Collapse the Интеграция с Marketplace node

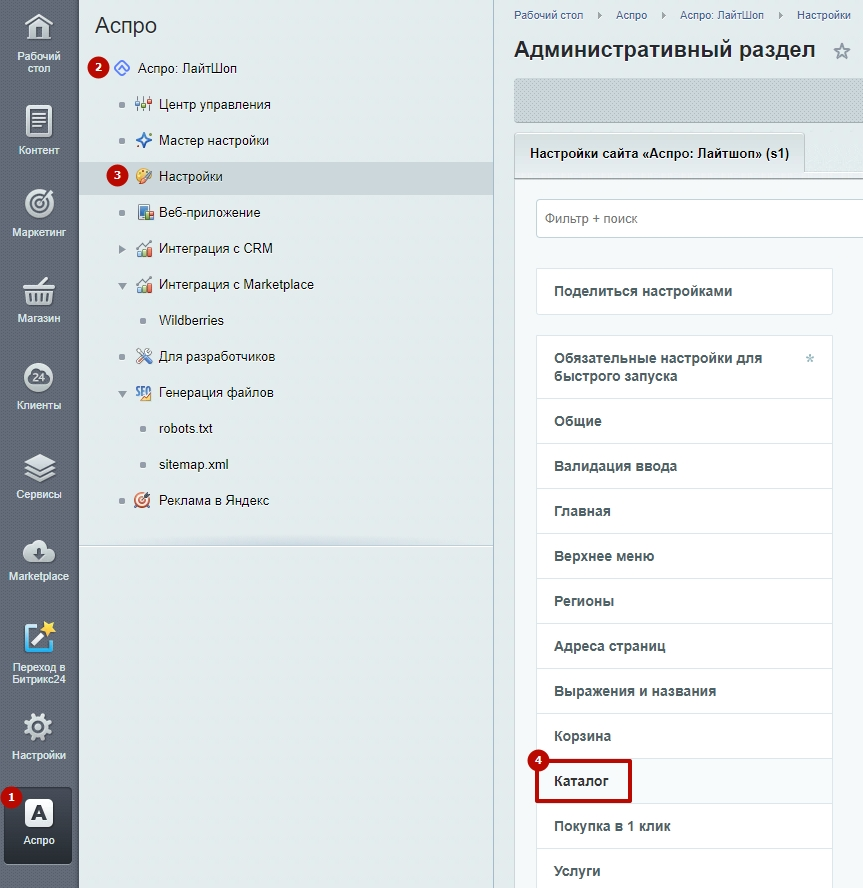coord(122,285)
